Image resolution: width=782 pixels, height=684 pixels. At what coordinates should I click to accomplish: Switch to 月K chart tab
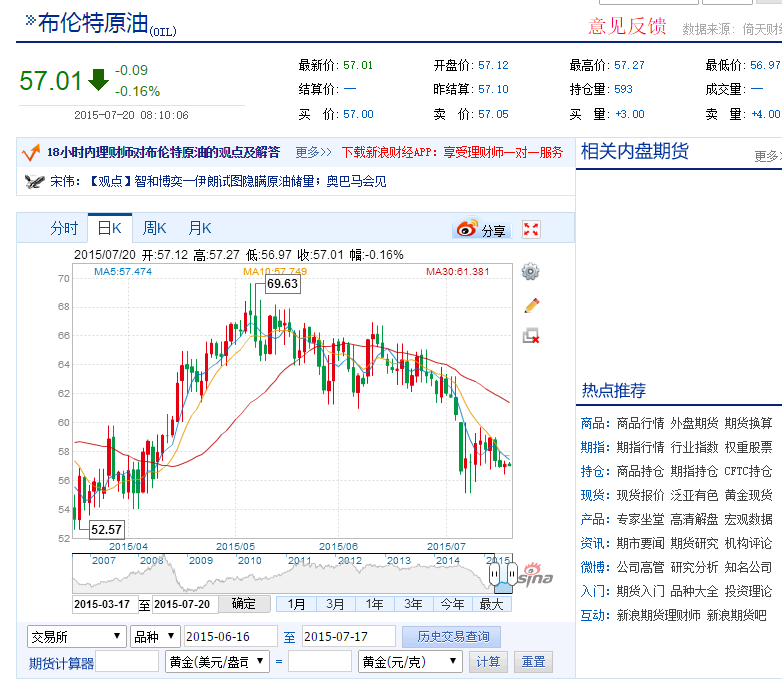(x=199, y=228)
